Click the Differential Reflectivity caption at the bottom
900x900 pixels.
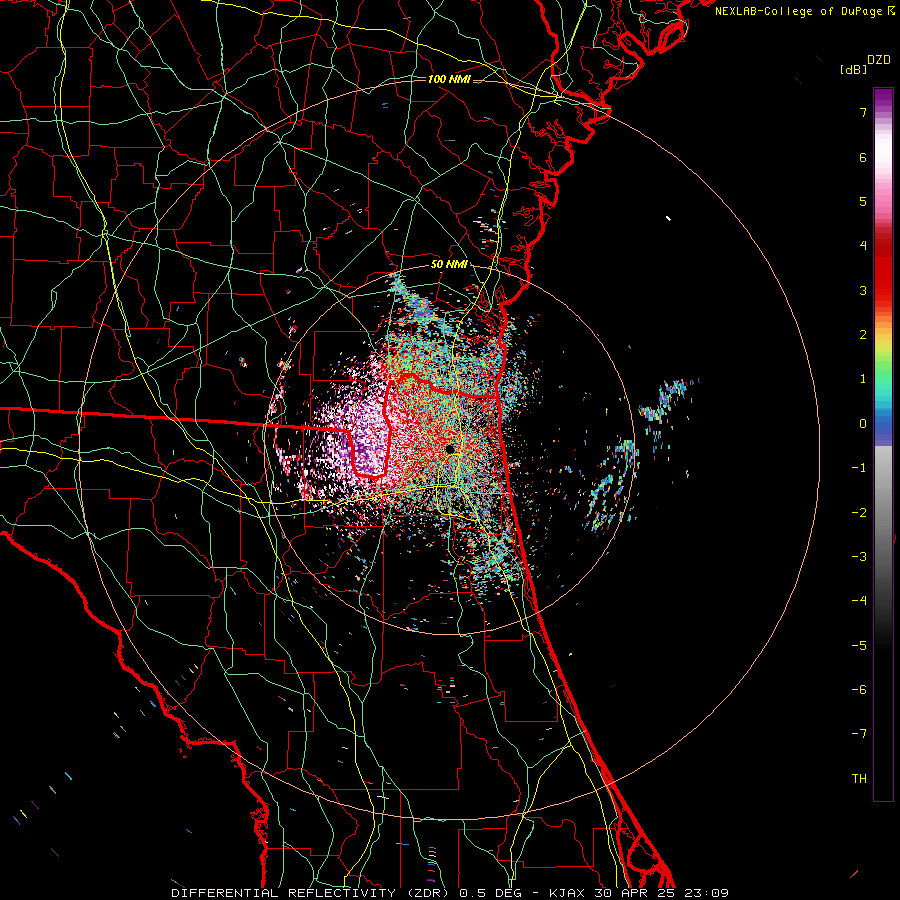[450, 893]
